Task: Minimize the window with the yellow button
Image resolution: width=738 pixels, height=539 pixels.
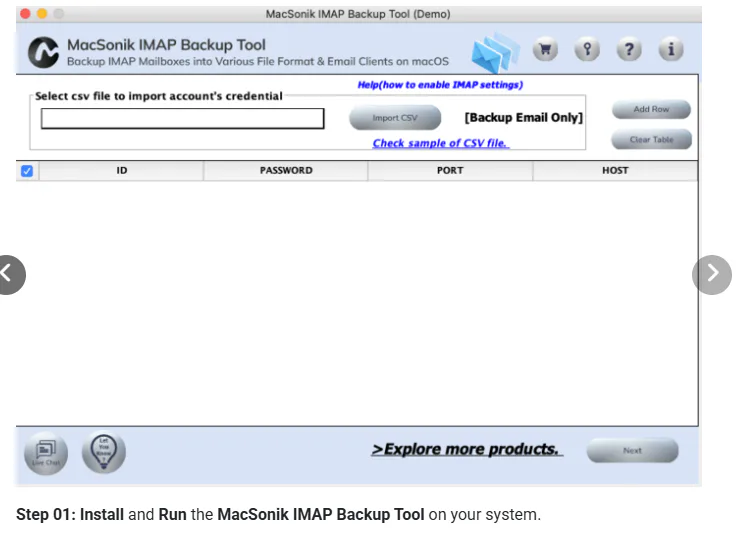Action: 42,14
